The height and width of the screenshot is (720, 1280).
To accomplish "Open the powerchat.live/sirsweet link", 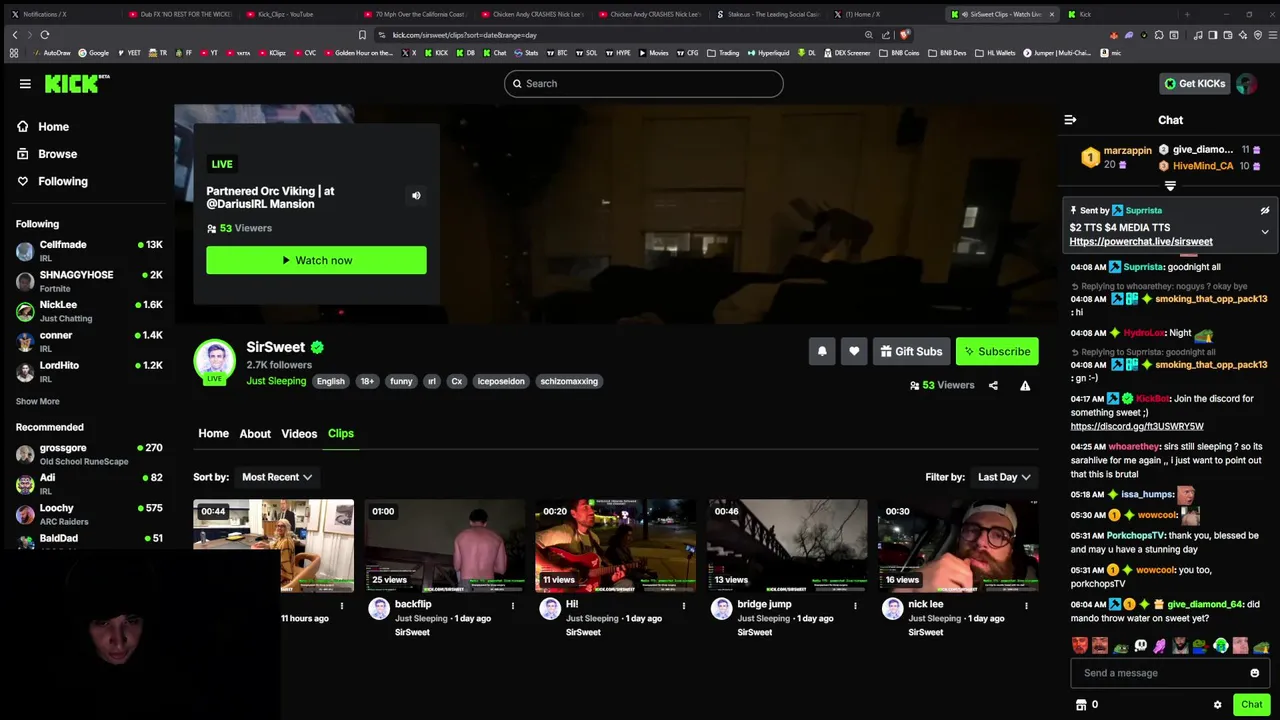I will pyautogui.click(x=1141, y=242).
